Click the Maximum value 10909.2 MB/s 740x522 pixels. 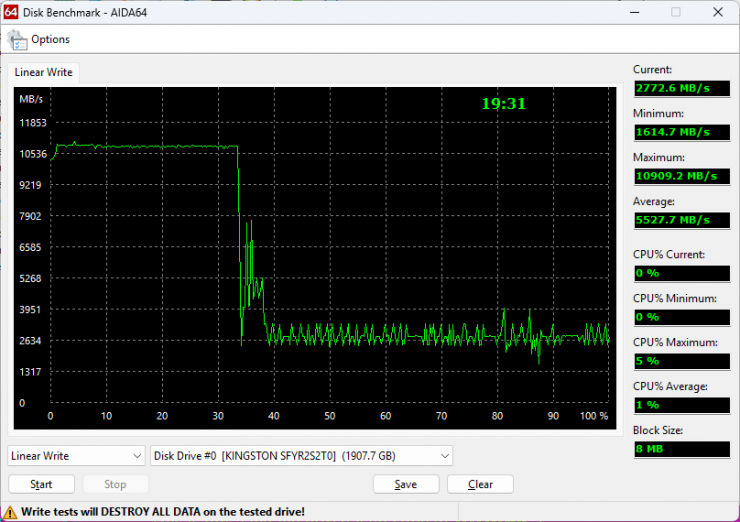pyautogui.click(x=682, y=176)
